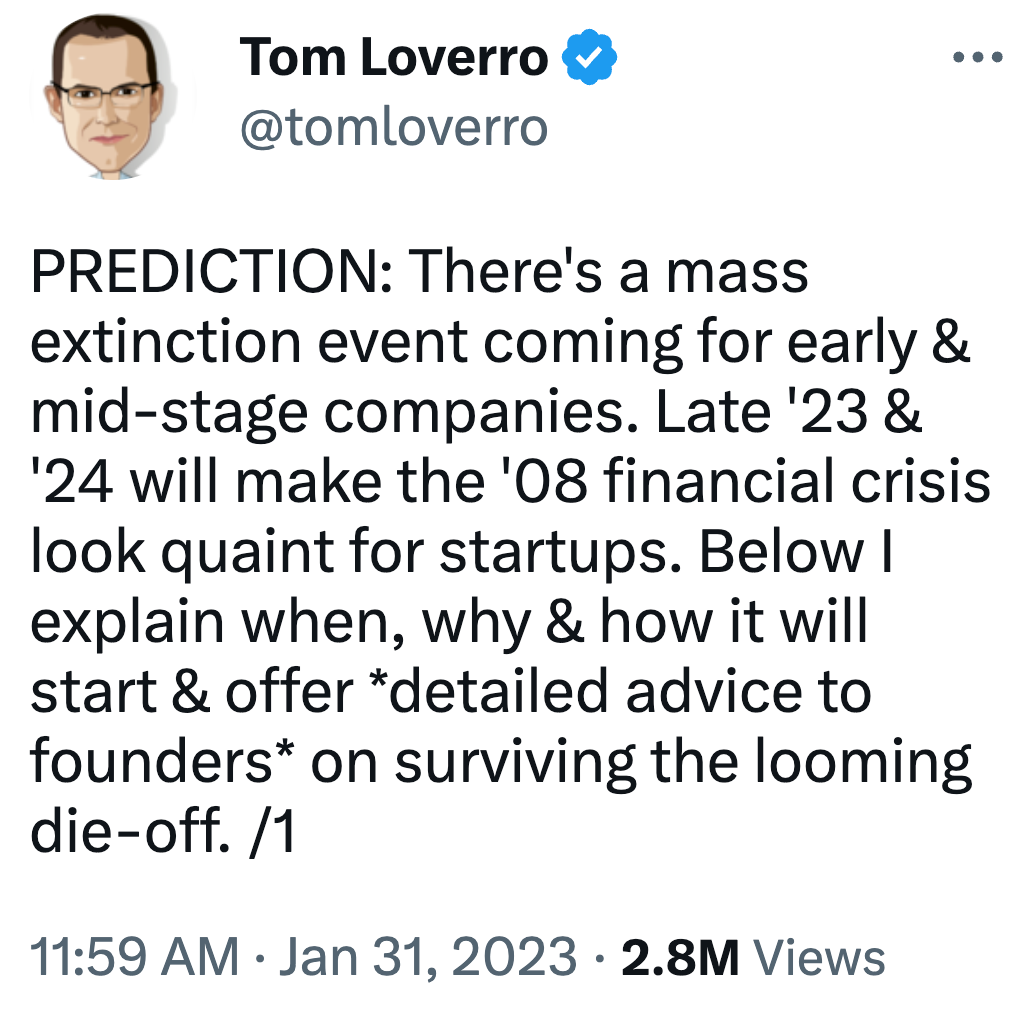The width and height of the screenshot is (1018, 1018).
Task: Click the Views label
Action: [819, 957]
